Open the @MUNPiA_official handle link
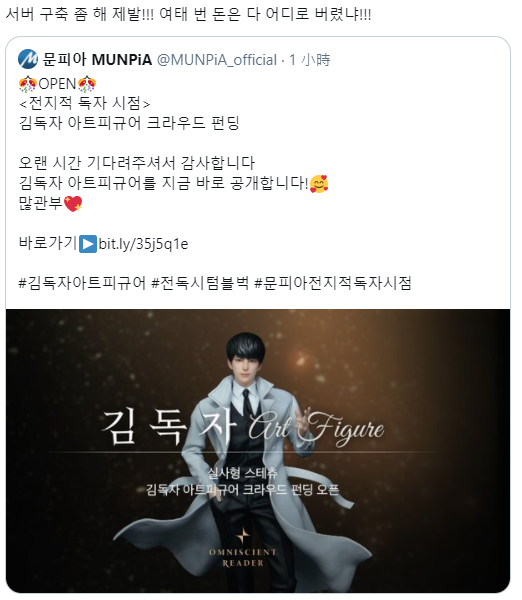Viewport: 522px width, 600px height. [217, 60]
